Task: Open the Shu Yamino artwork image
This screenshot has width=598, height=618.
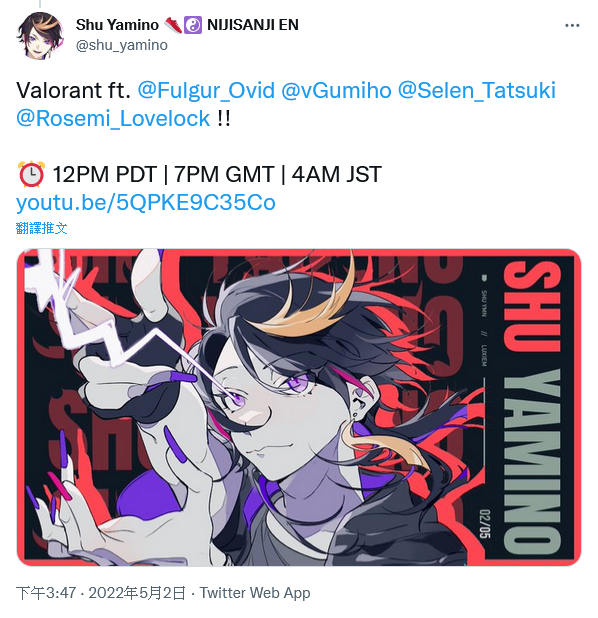Action: [x=299, y=407]
